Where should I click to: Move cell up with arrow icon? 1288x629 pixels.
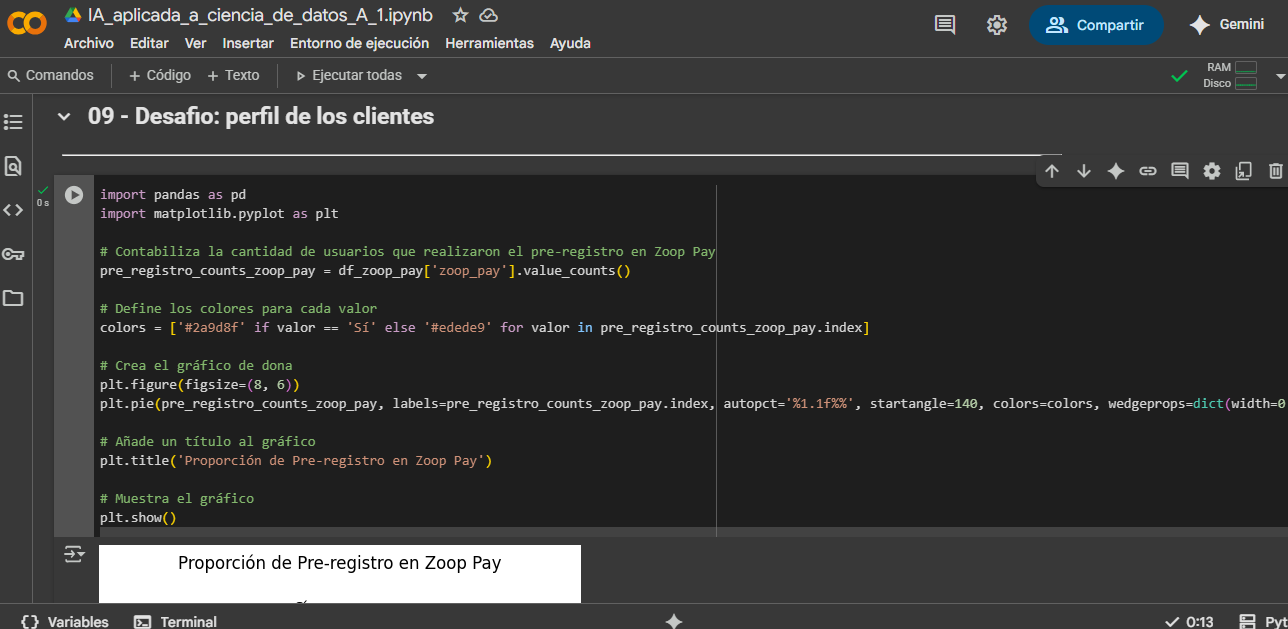point(1052,171)
